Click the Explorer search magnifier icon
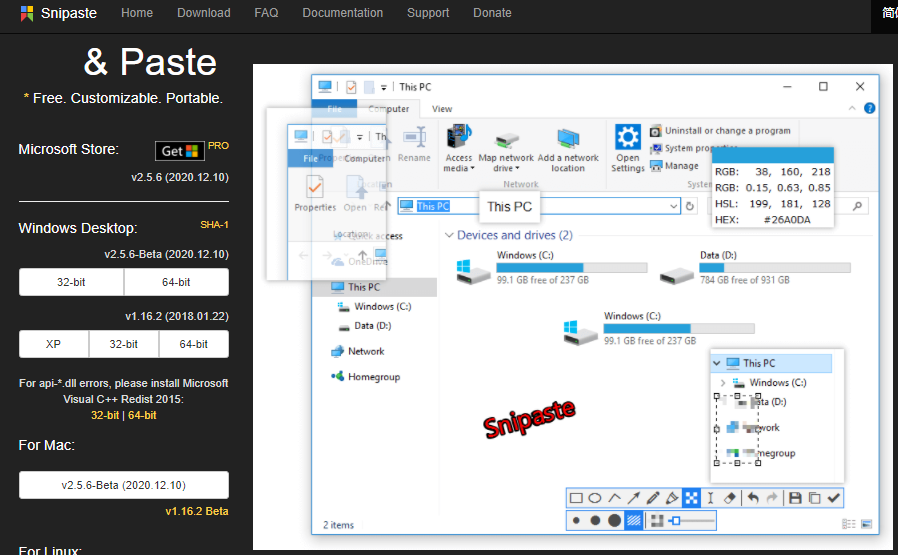 click(x=857, y=206)
